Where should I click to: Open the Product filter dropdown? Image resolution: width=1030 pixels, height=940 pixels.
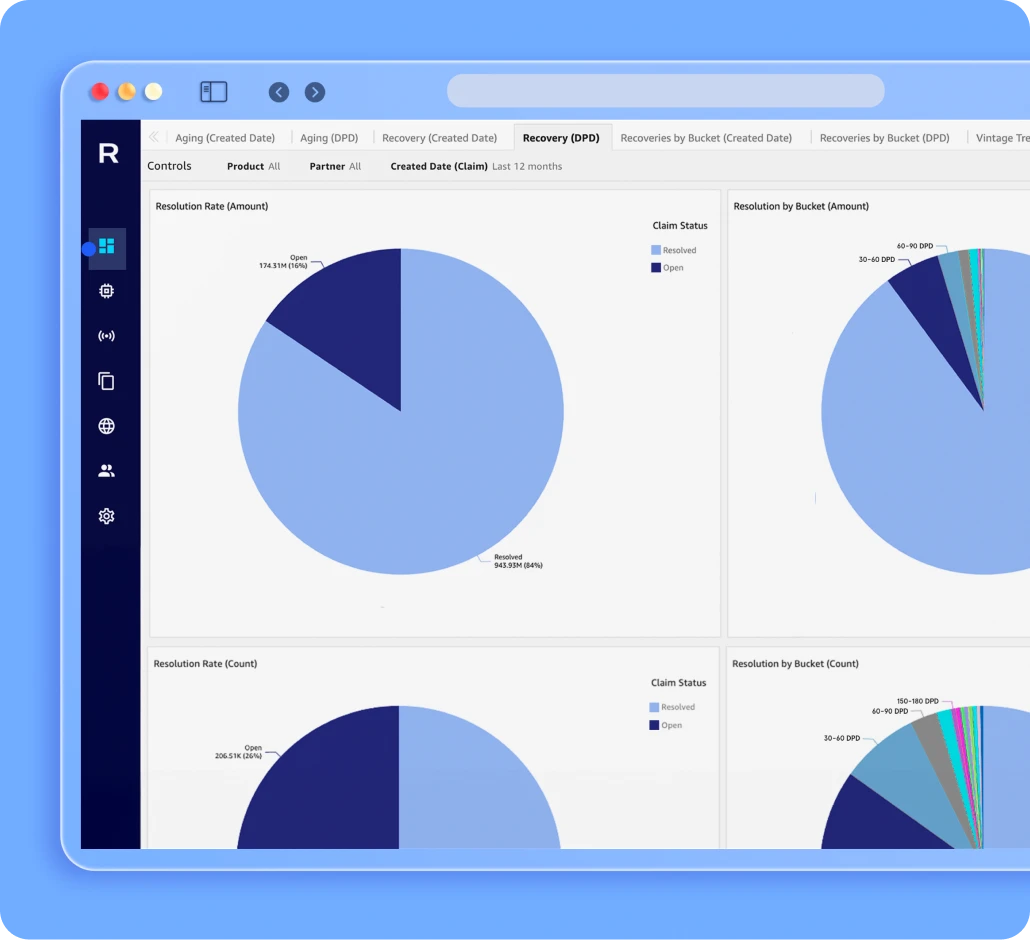click(254, 166)
